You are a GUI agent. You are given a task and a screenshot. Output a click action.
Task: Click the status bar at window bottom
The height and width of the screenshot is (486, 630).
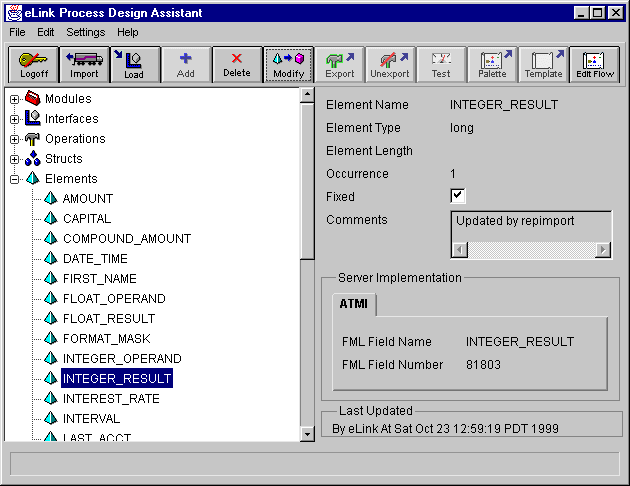pos(315,464)
